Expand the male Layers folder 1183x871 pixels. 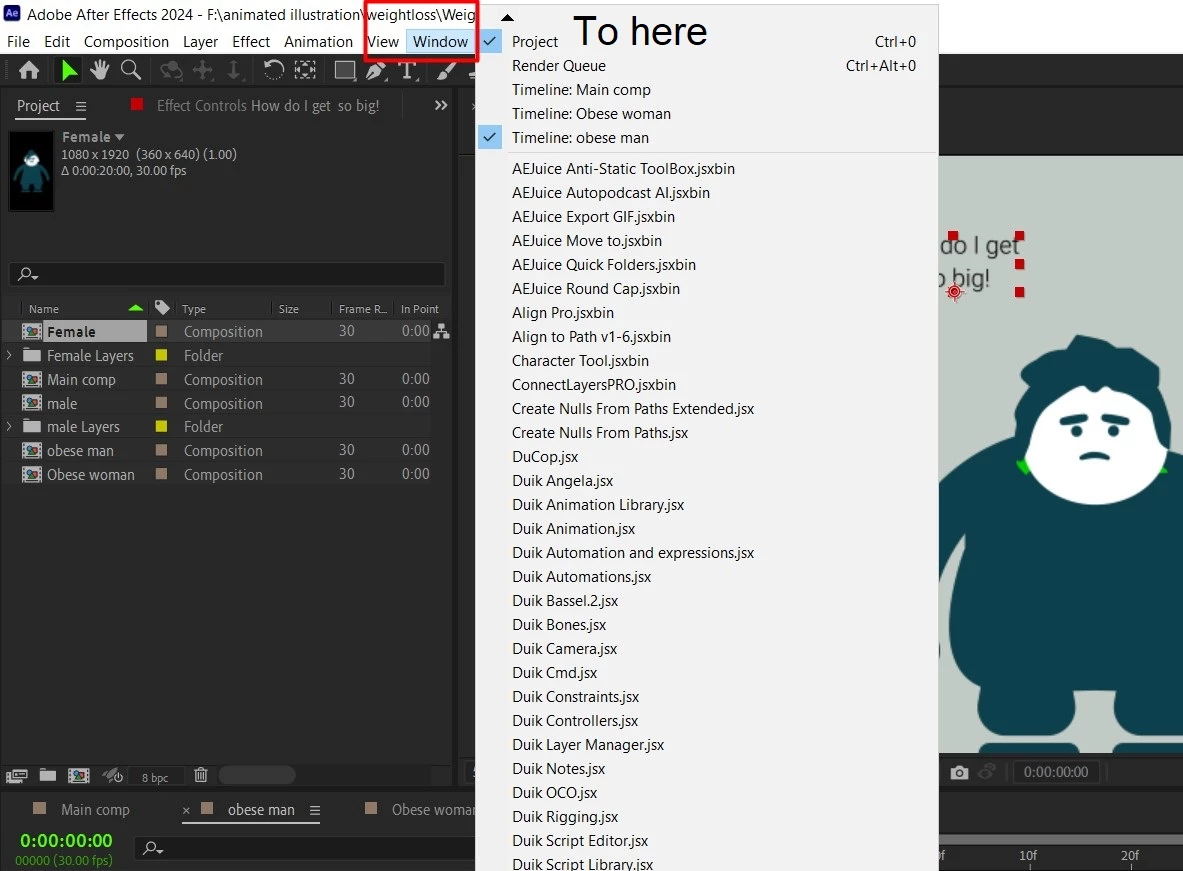click(x=9, y=426)
